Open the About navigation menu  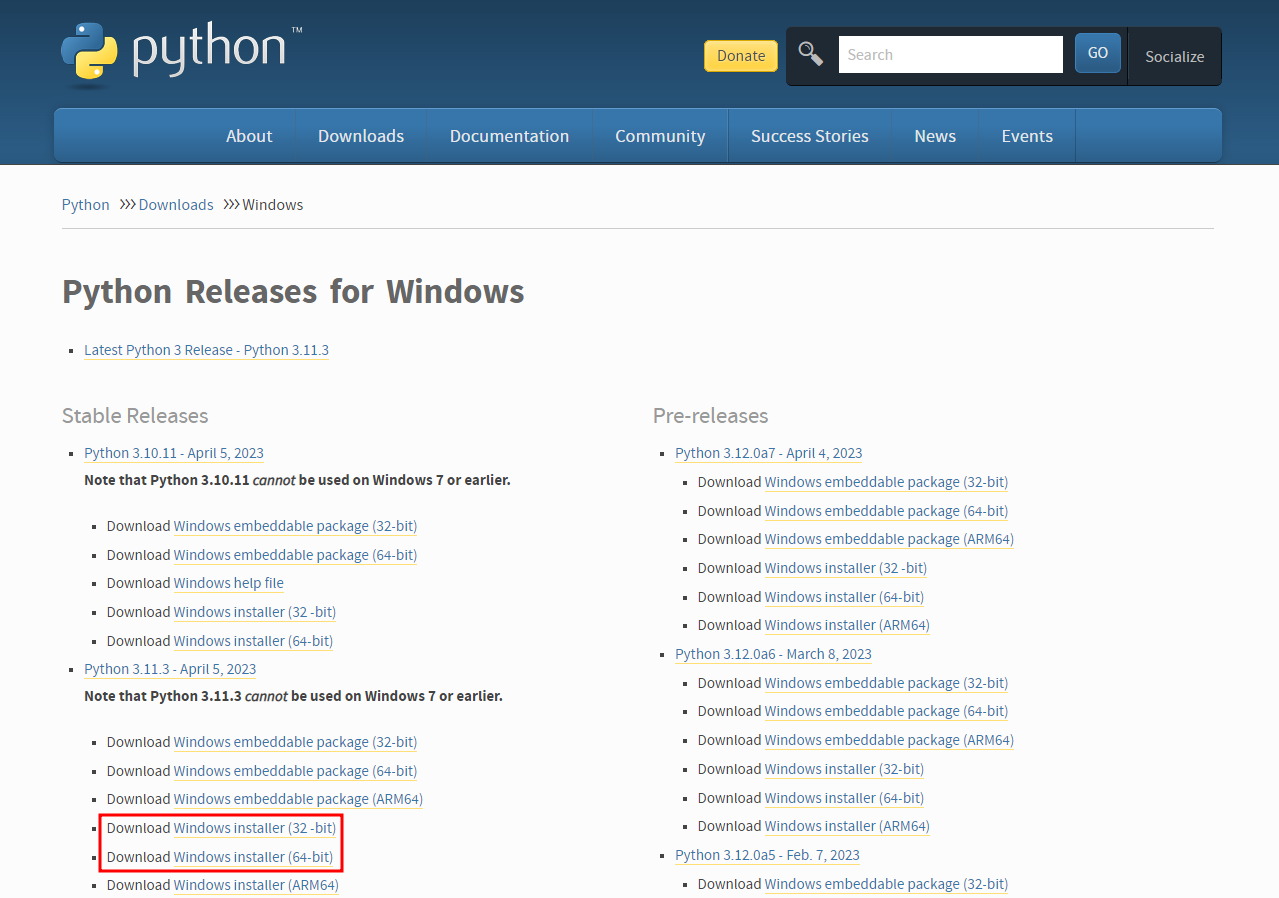[249, 136]
